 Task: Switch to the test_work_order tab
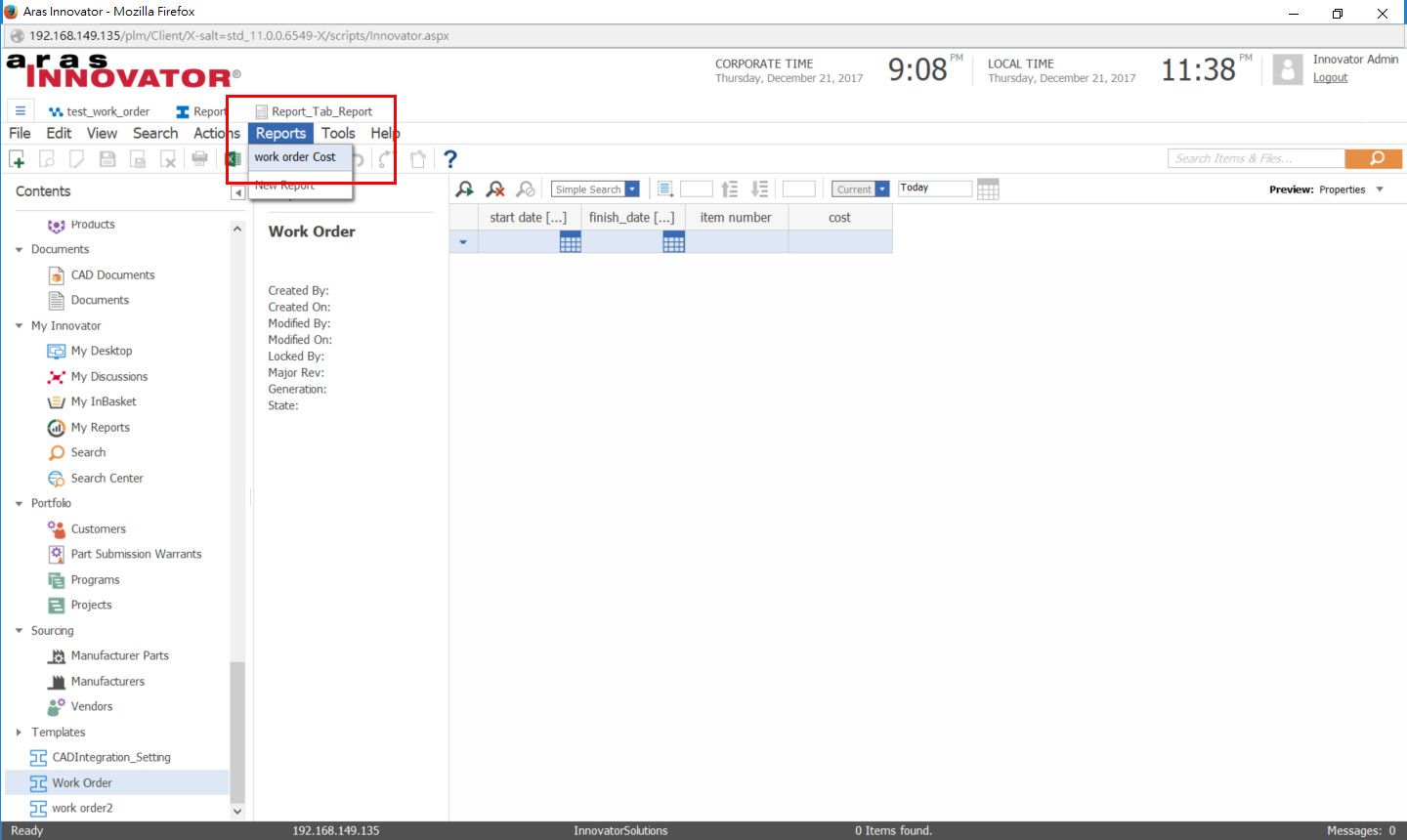pos(99,111)
